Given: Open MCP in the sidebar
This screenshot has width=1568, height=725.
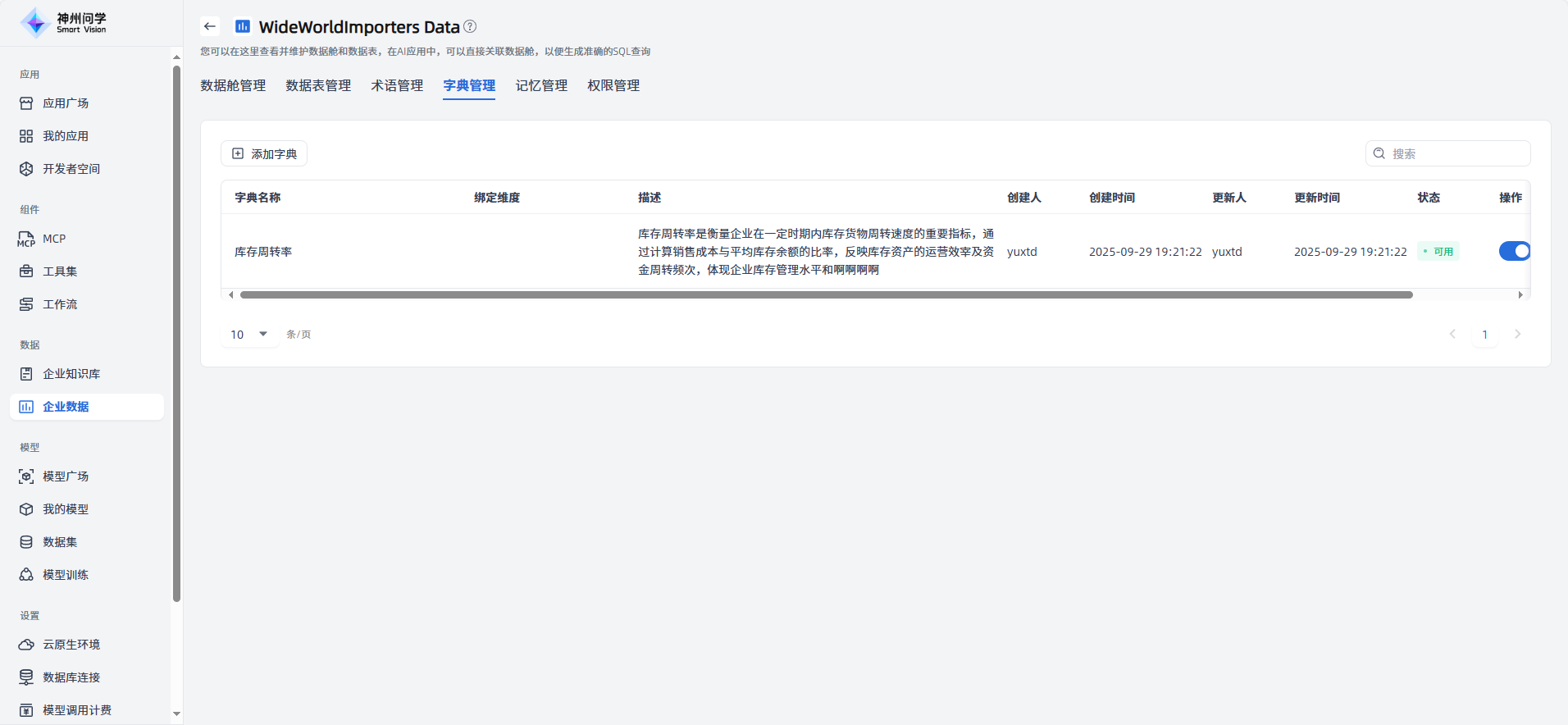Looking at the screenshot, I should 54,239.
